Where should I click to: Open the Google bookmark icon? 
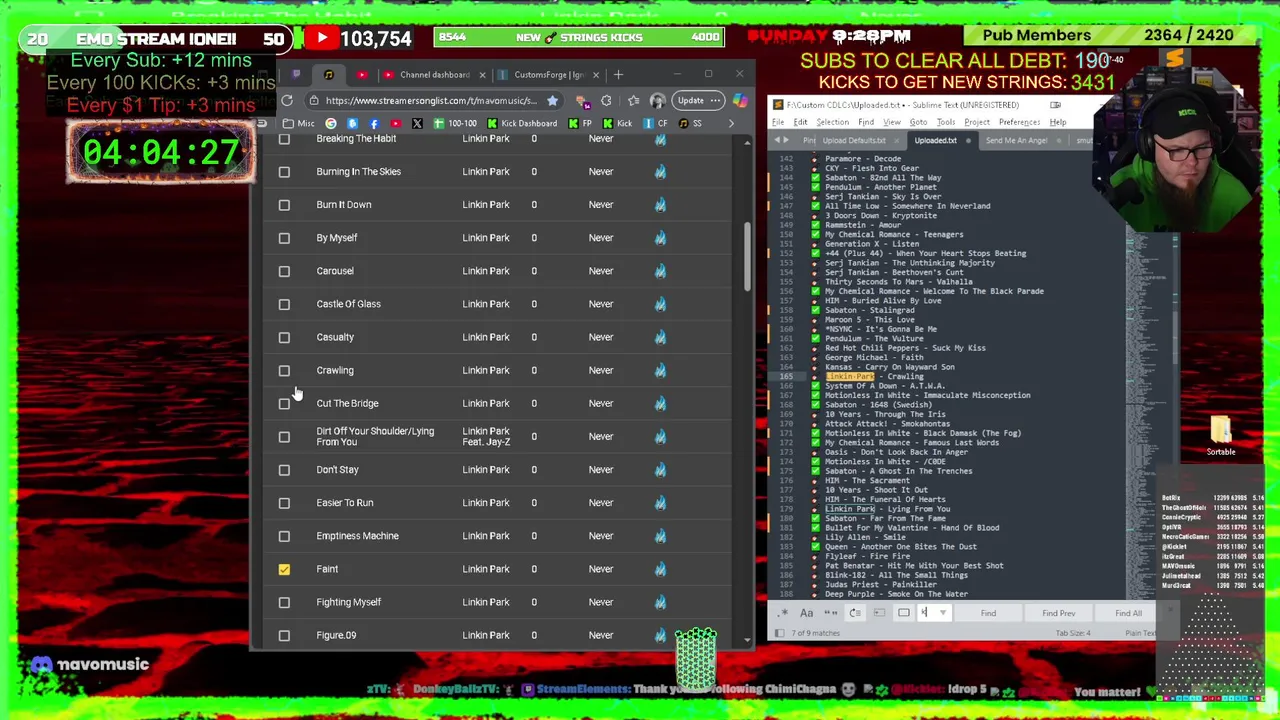pyautogui.click(x=331, y=123)
